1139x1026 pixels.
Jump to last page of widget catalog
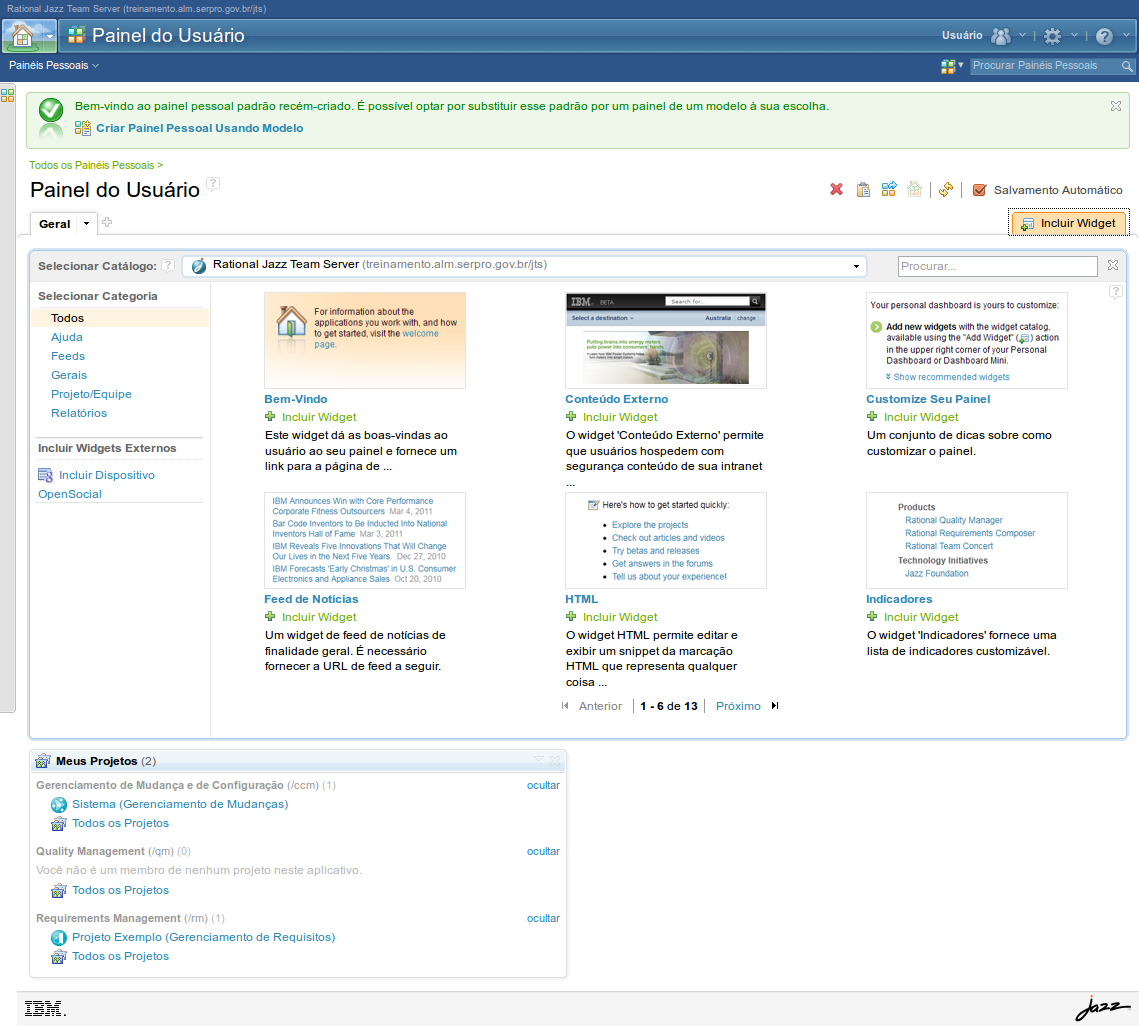click(775, 706)
